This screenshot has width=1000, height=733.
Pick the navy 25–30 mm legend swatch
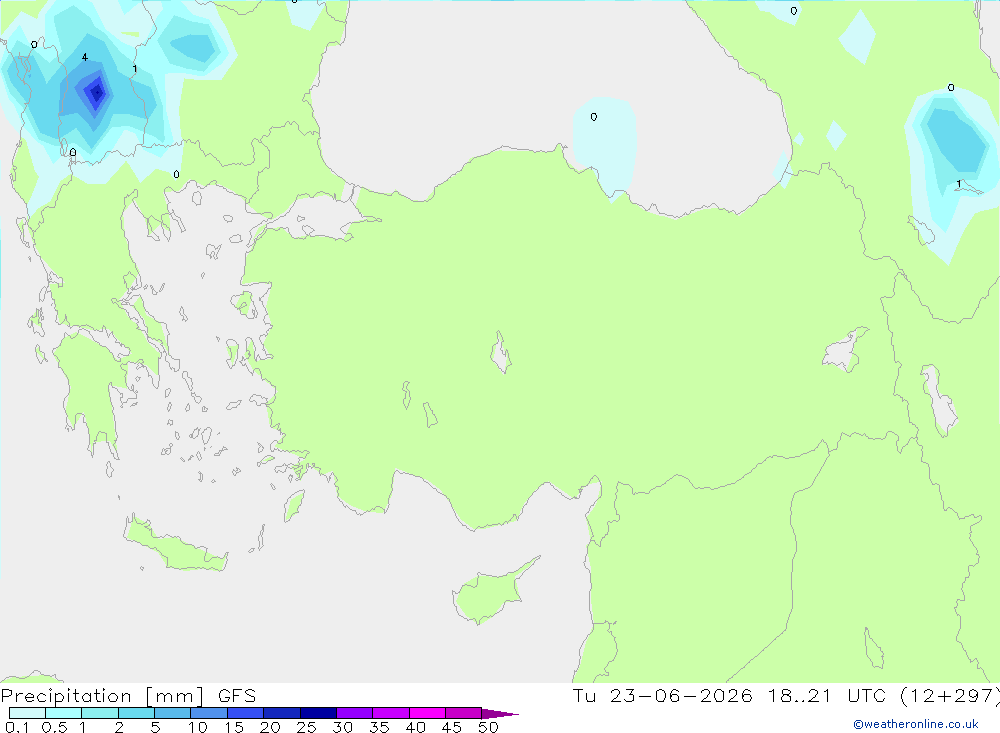point(318,713)
